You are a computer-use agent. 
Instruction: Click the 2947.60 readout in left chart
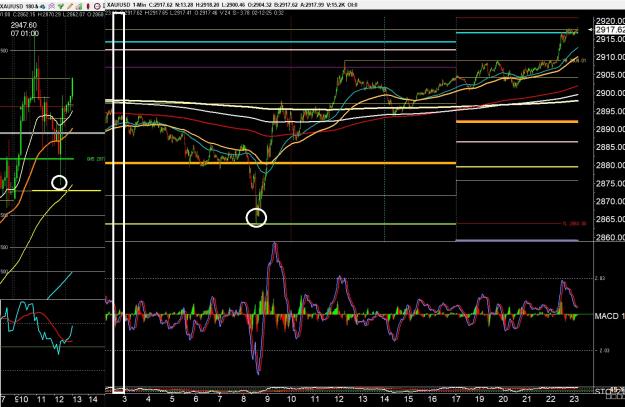point(24,25)
